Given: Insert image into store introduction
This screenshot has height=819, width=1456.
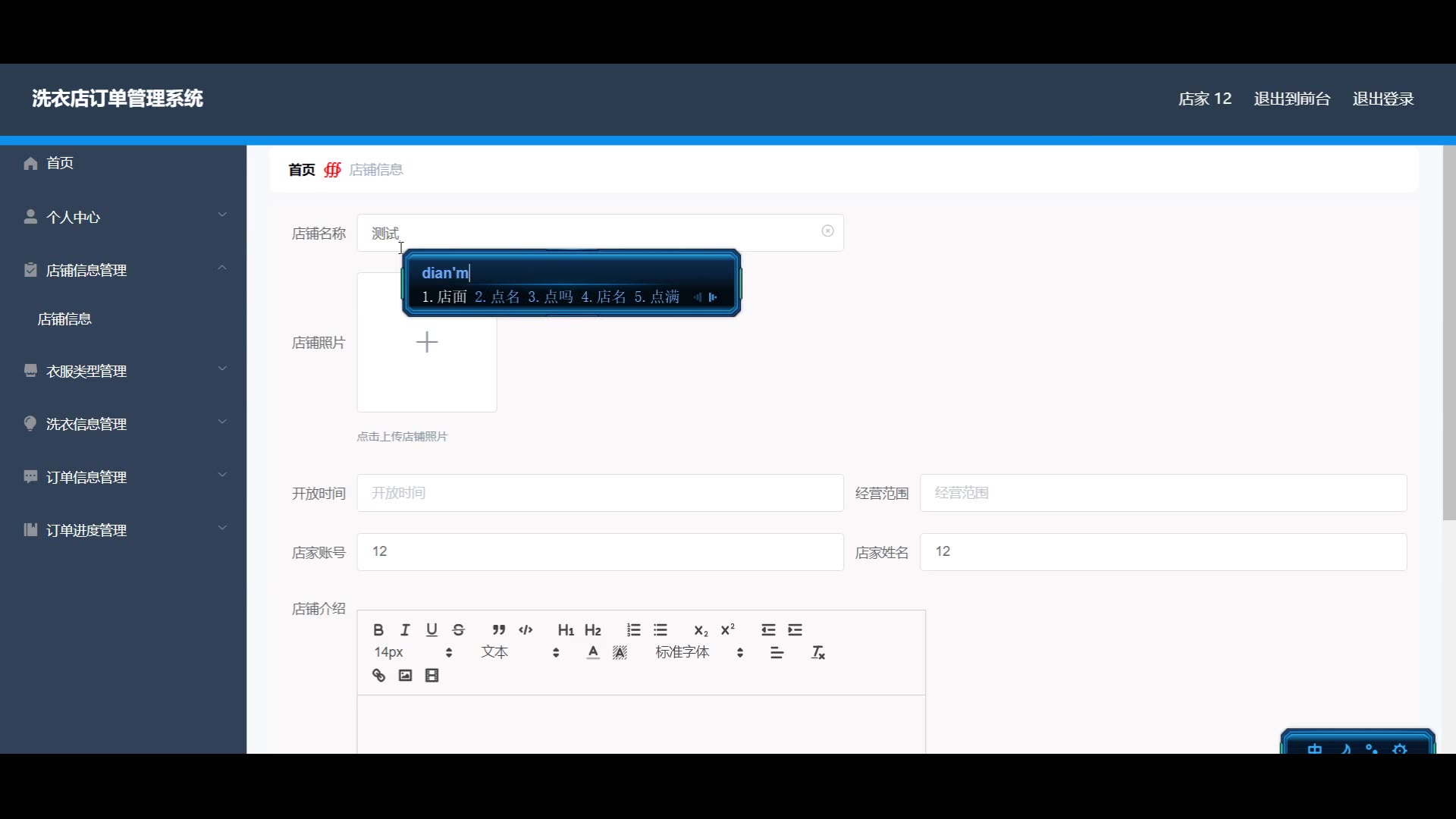Looking at the screenshot, I should (x=405, y=676).
